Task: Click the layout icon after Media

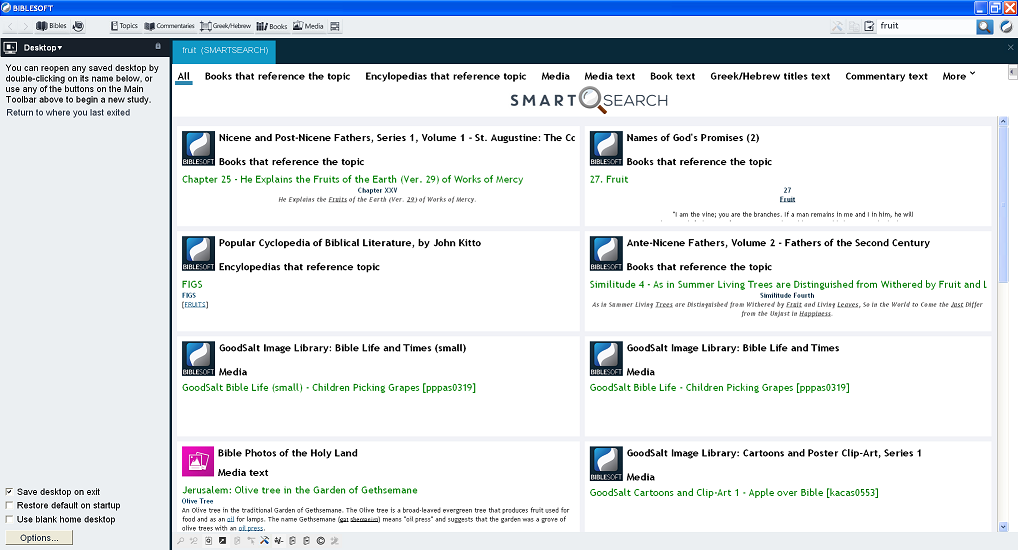Action: click(x=335, y=26)
